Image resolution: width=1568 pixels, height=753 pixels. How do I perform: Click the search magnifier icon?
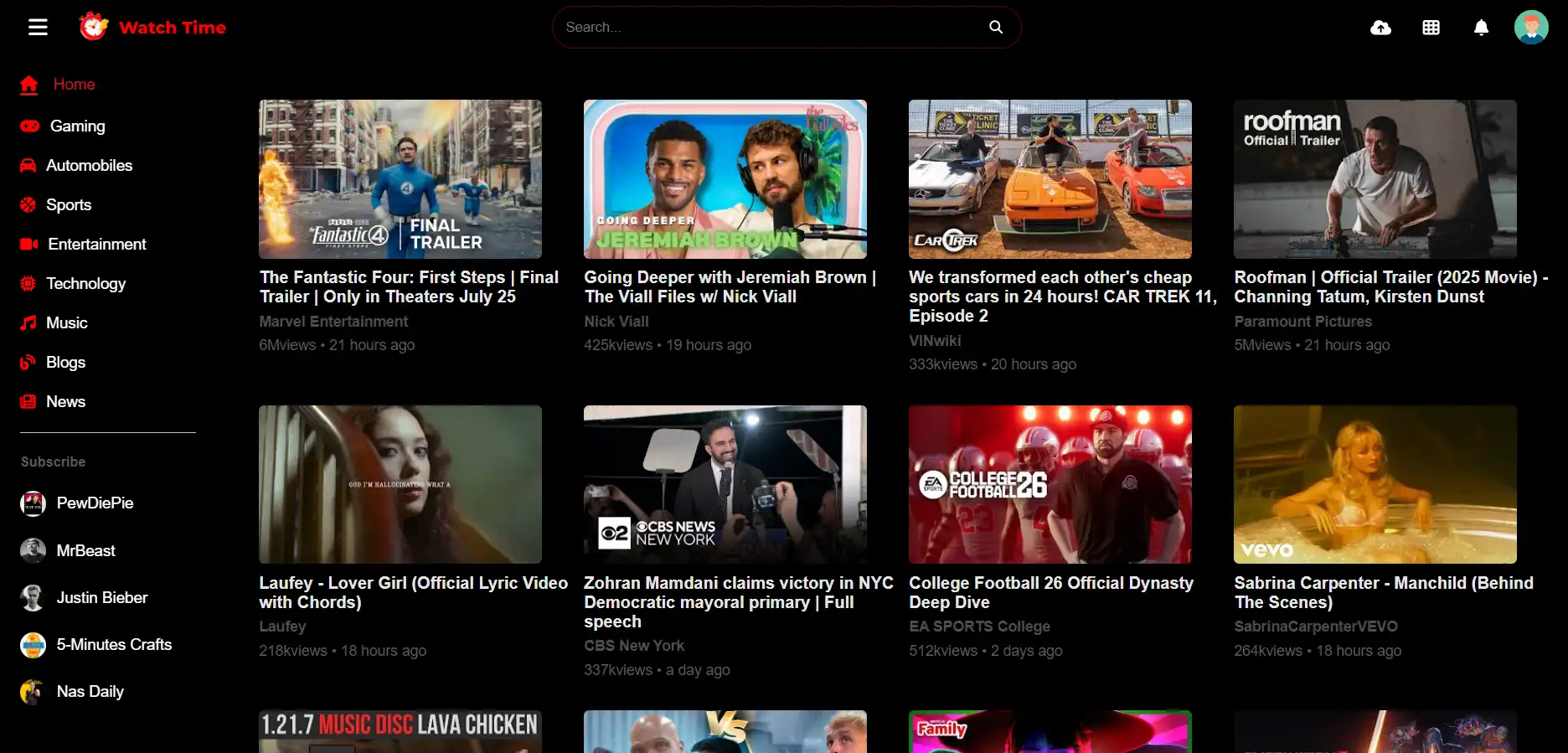(x=996, y=27)
